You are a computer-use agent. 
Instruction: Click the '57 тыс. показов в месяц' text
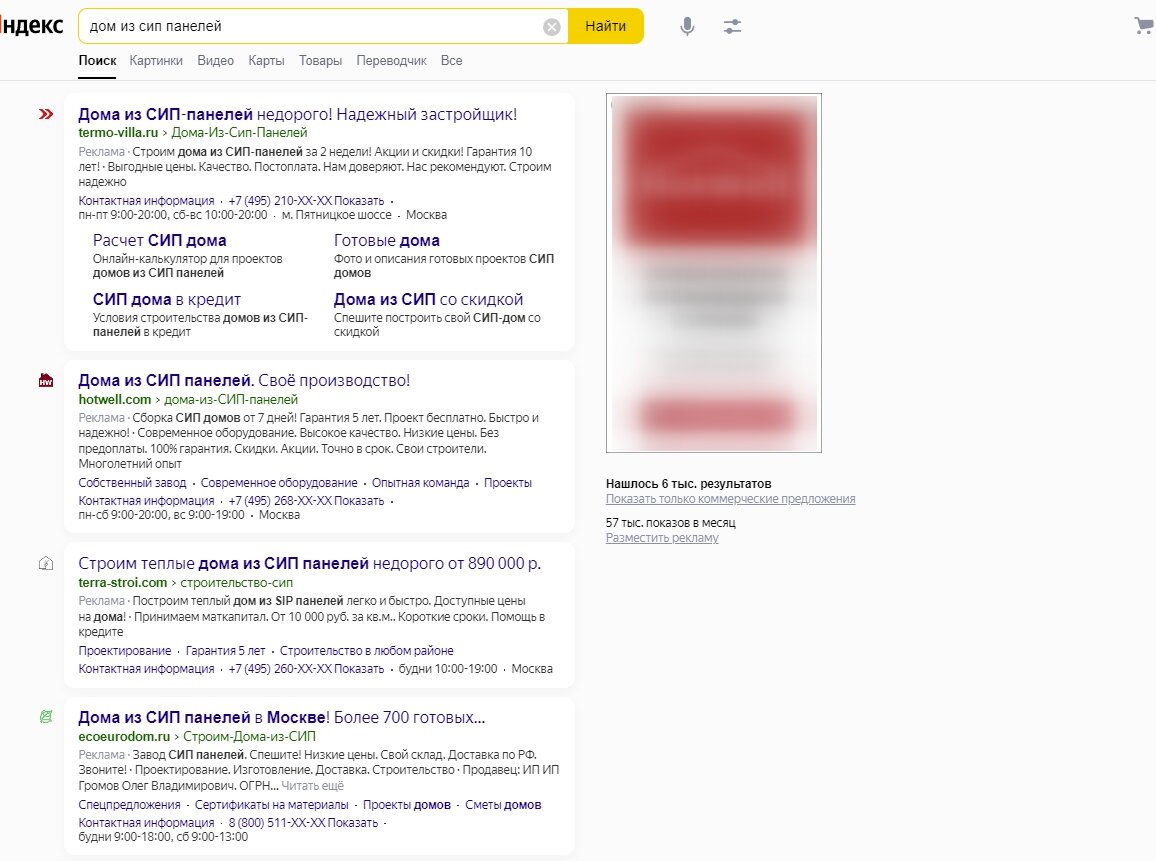671,523
